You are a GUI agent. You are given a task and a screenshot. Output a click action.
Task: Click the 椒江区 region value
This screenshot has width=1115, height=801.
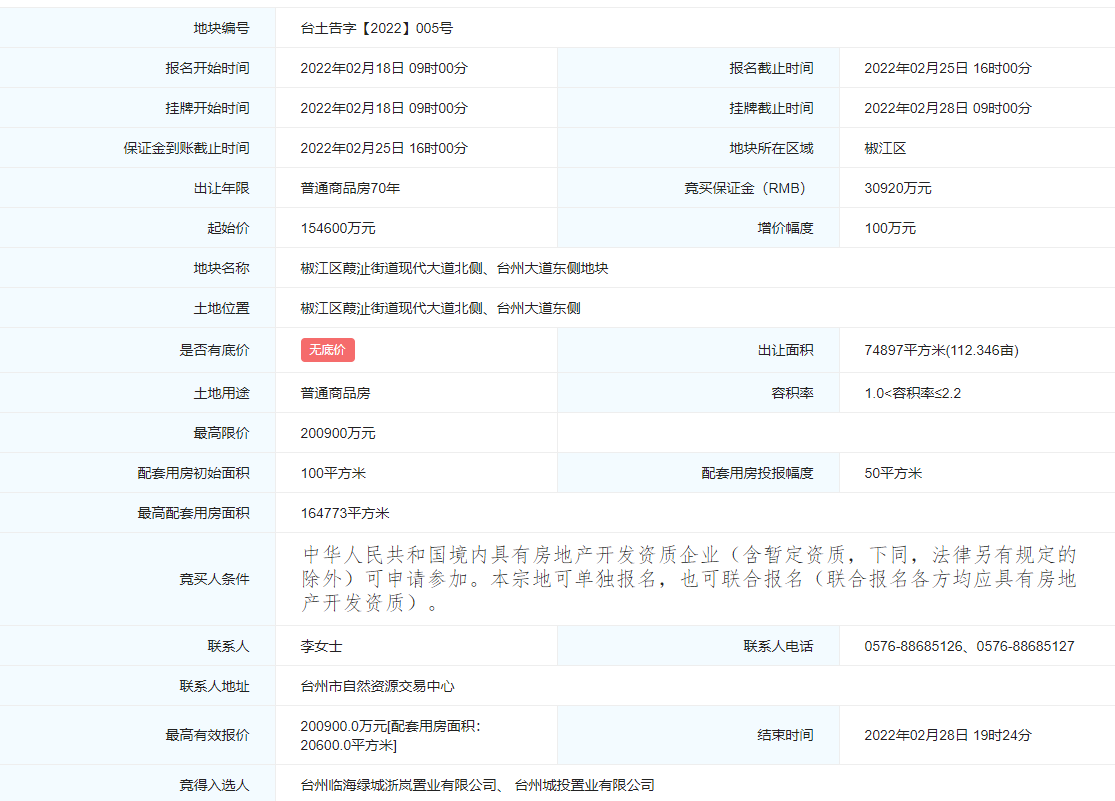(x=885, y=148)
